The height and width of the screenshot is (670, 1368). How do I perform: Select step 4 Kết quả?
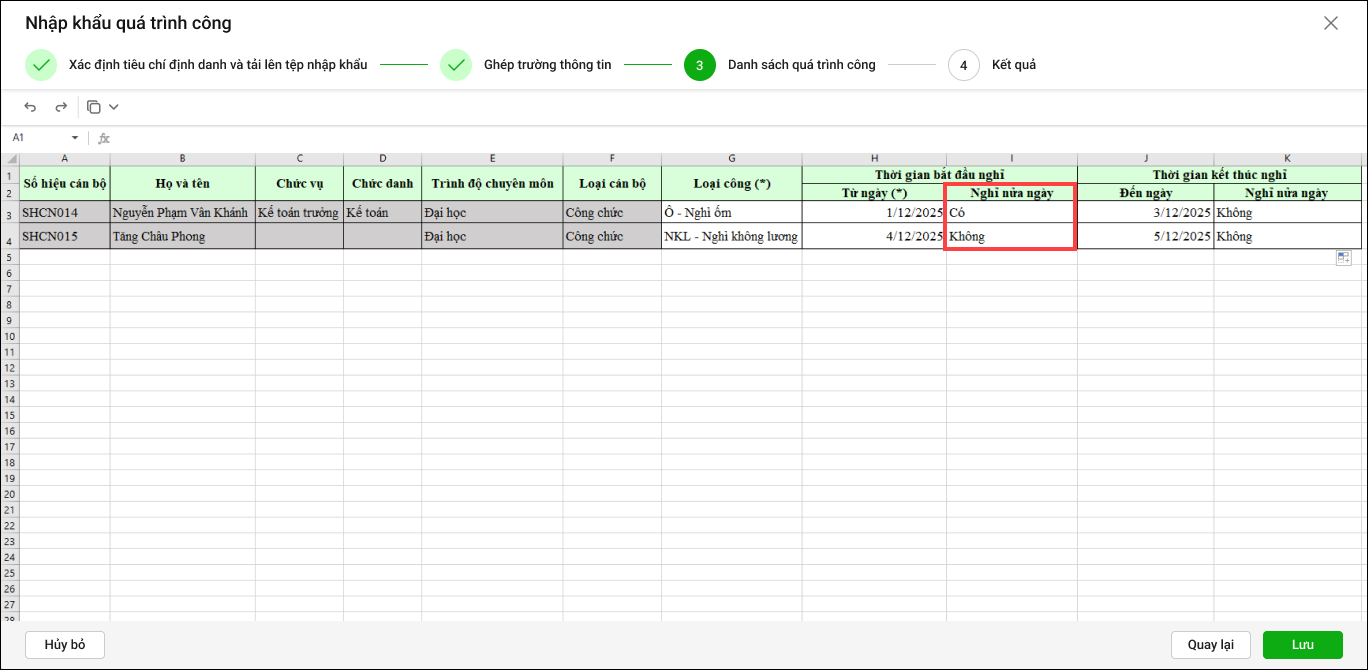[963, 65]
